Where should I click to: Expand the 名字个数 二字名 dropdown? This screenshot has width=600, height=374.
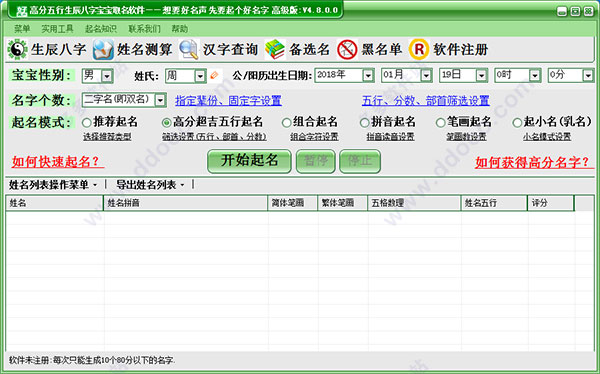[x=160, y=100]
